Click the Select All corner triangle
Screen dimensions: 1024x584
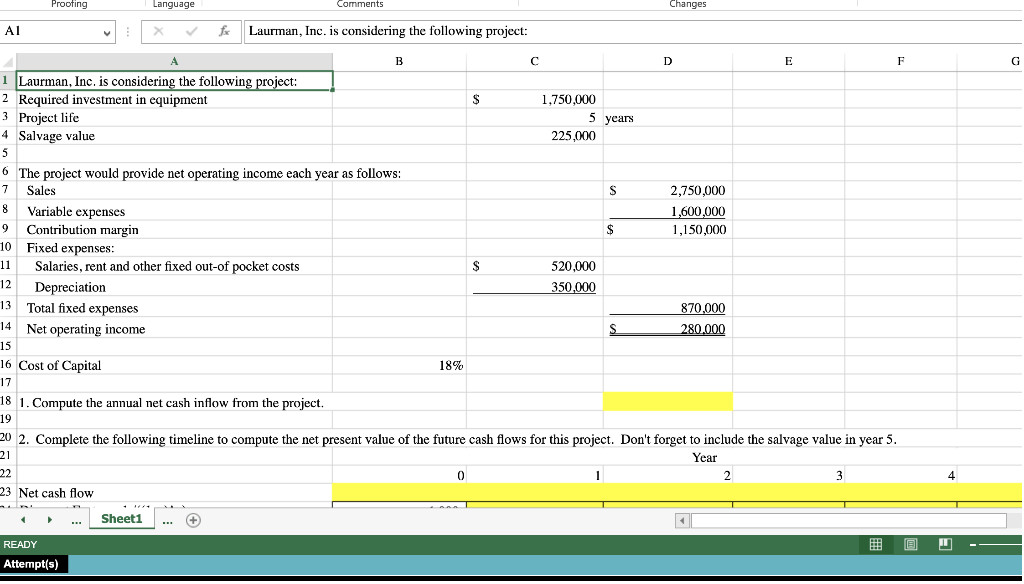8,61
